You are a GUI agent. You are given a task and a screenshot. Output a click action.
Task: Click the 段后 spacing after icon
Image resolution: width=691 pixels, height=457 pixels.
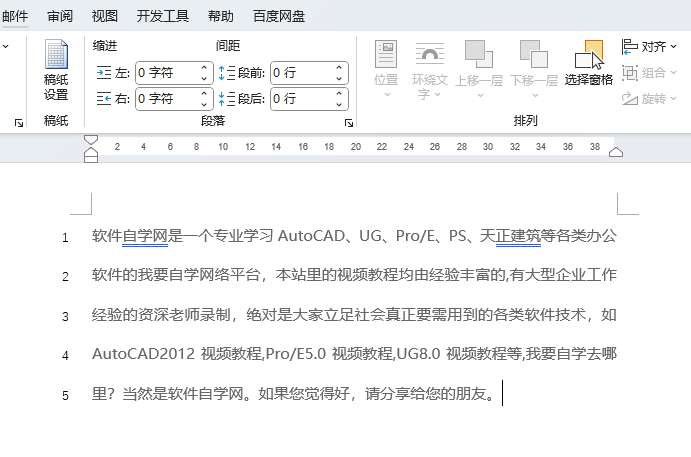click(x=227, y=99)
